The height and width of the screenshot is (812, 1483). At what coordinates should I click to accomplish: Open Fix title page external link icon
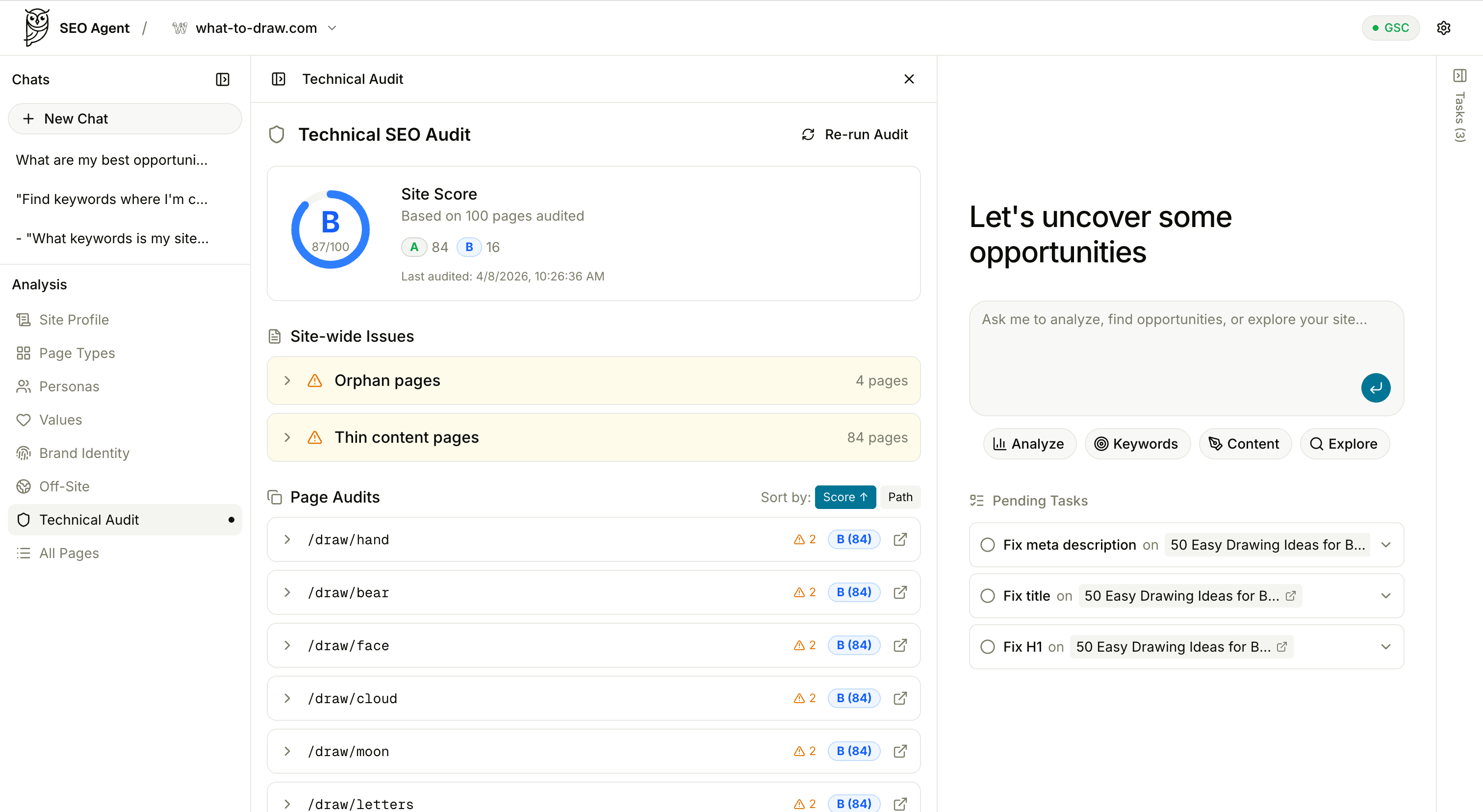tap(1290, 596)
